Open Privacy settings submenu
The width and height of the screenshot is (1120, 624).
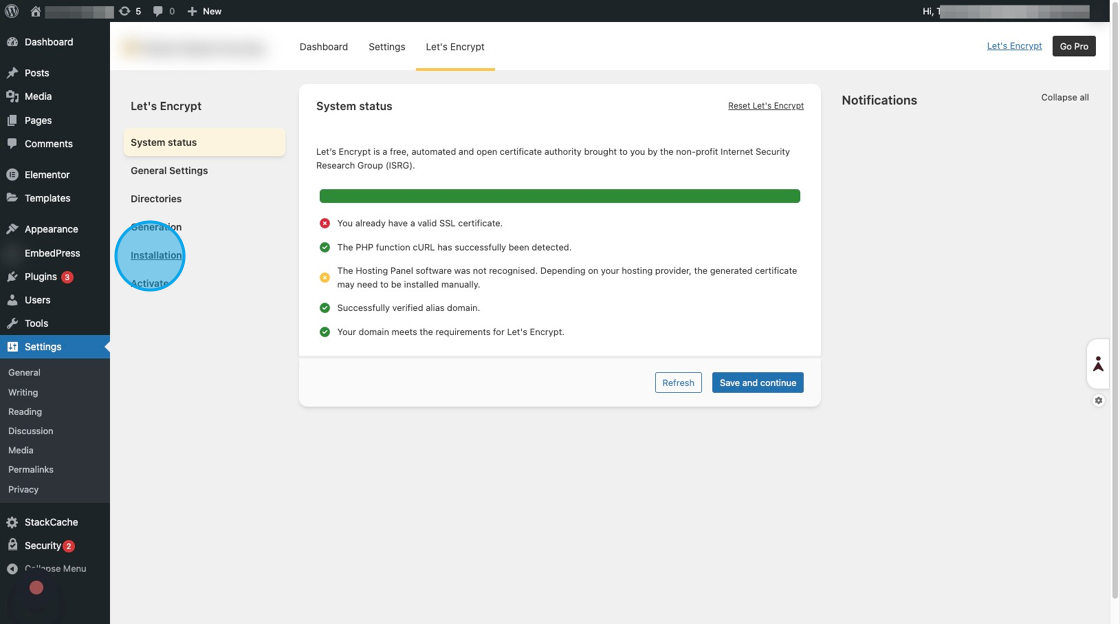pos(23,490)
